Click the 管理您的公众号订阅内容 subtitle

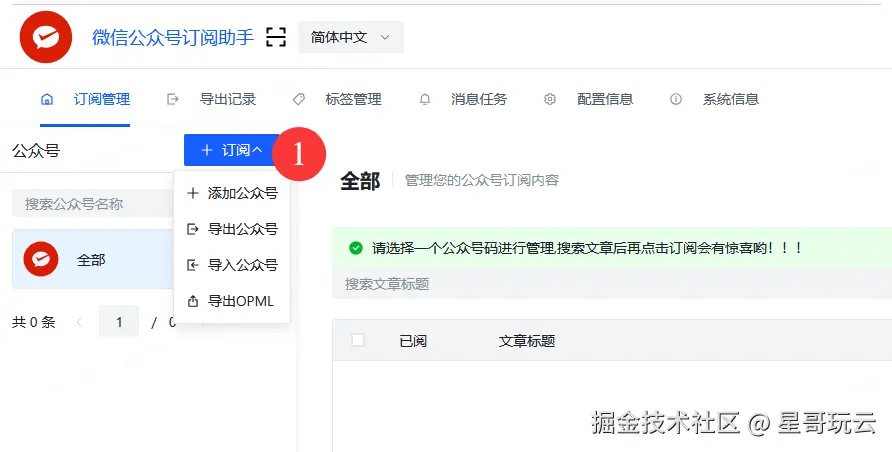482,180
